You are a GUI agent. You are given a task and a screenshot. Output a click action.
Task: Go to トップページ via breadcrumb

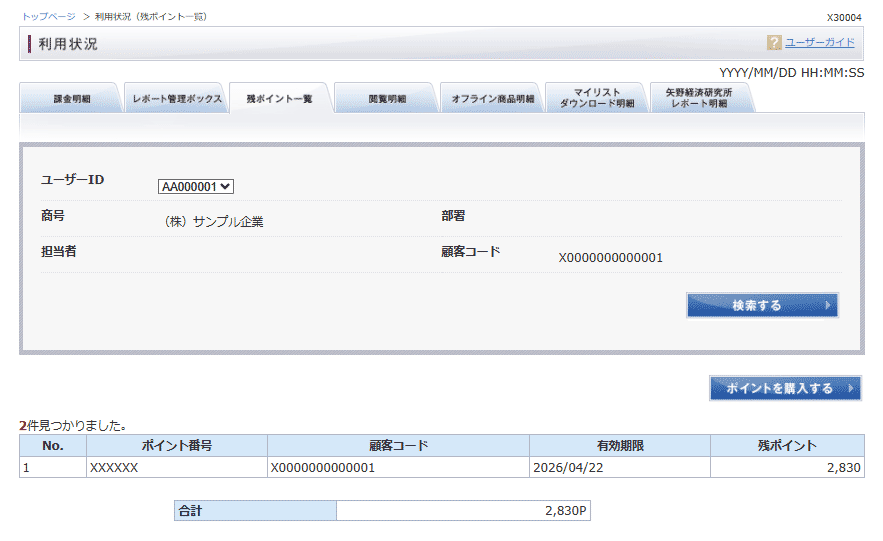click(47, 17)
